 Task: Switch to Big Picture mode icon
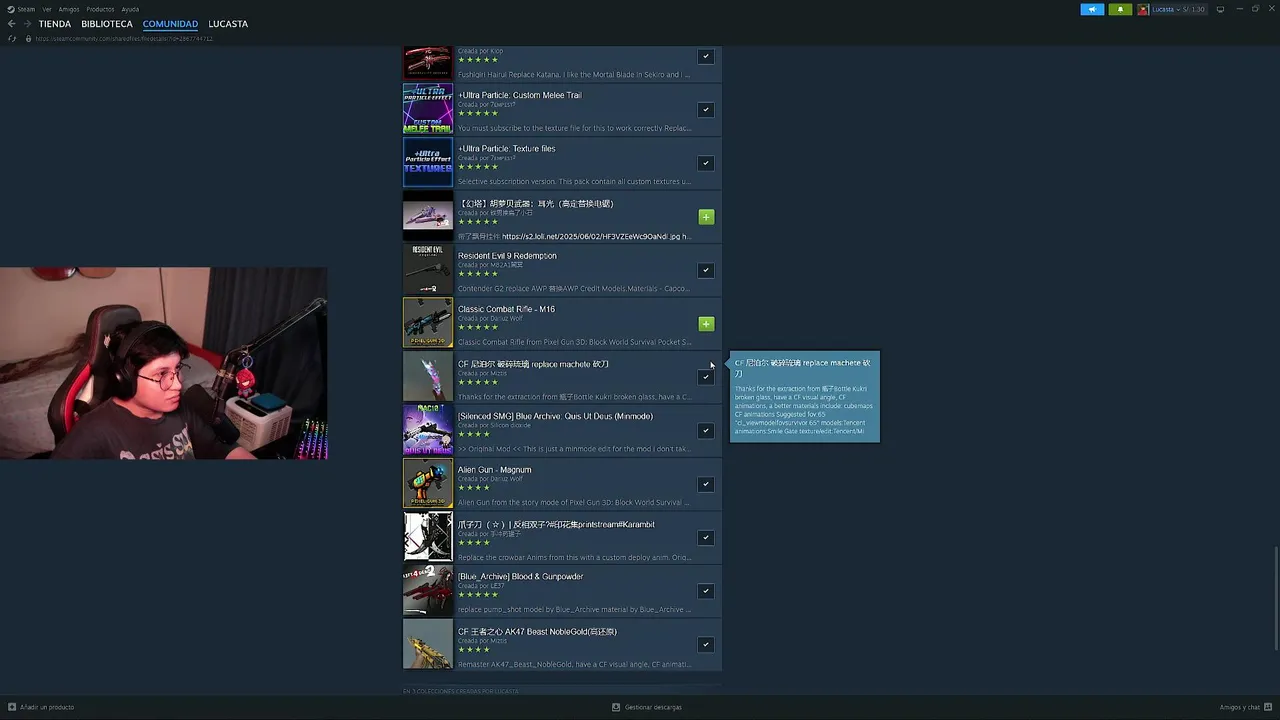coord(1220,9)
